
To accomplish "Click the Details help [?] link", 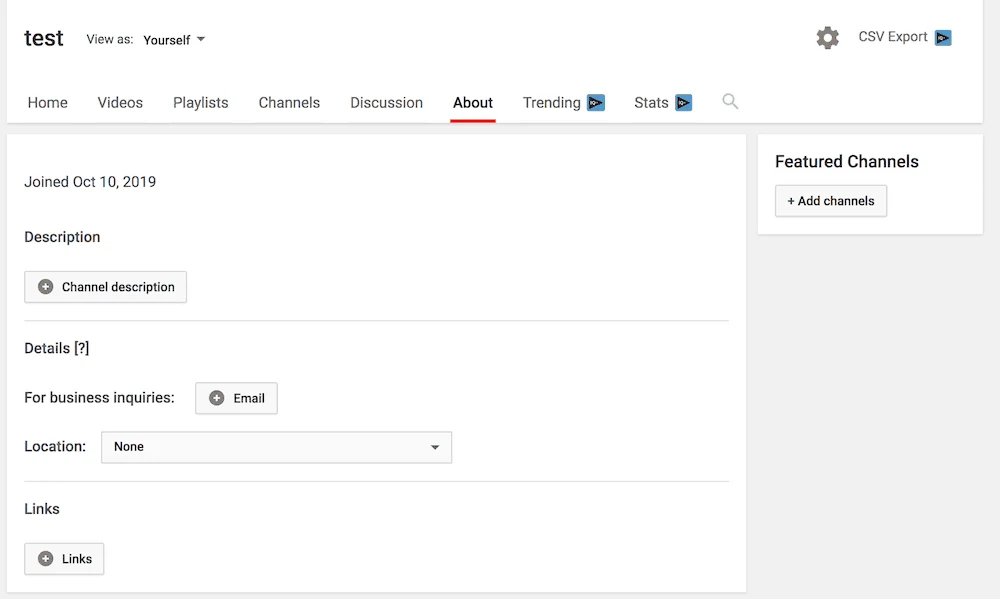I will (82, 348).
